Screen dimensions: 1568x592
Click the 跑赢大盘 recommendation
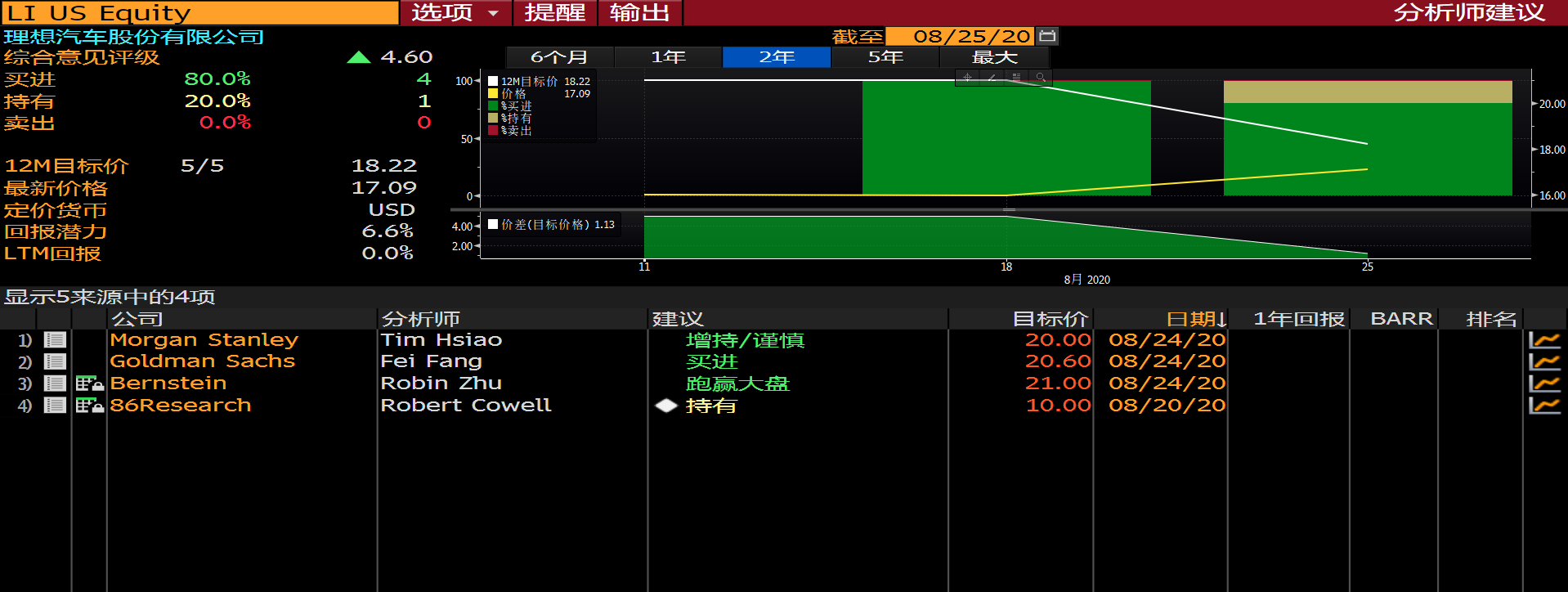[x=738, y=383]
